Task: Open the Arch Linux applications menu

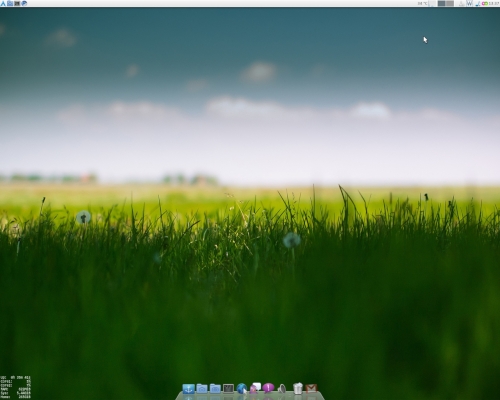Action: coord(3,3)
